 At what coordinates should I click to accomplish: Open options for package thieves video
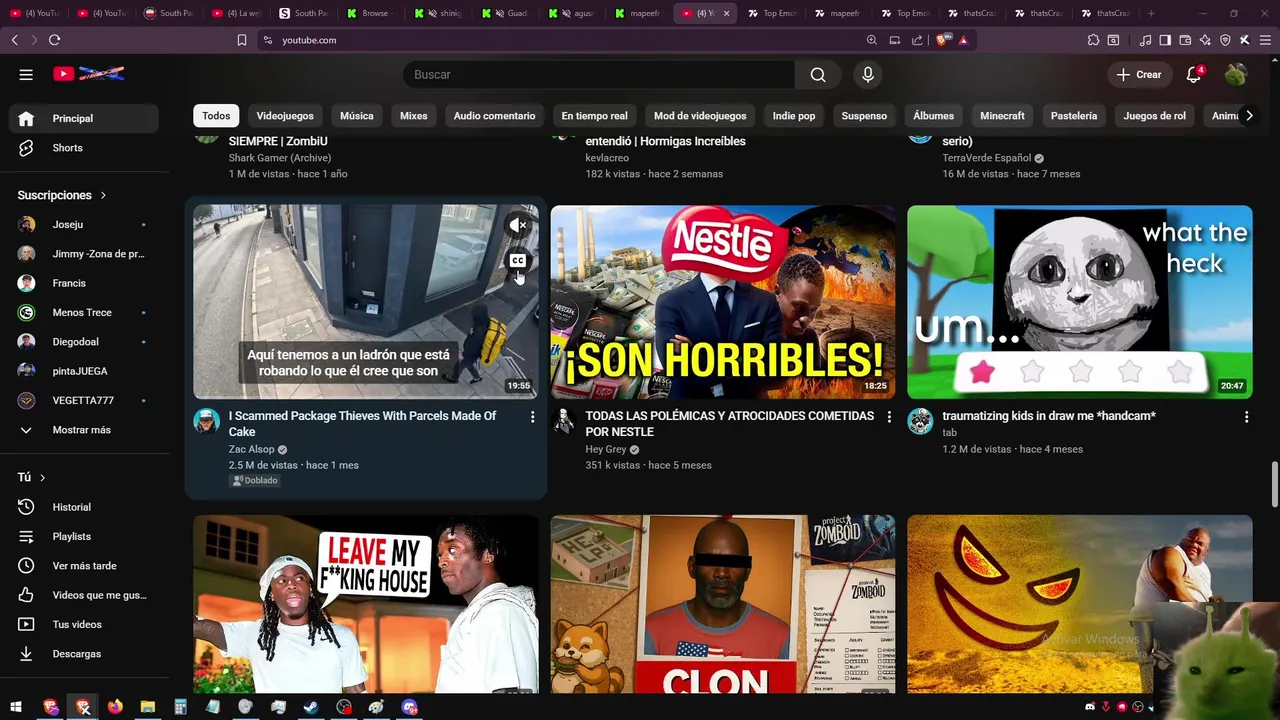532,417
